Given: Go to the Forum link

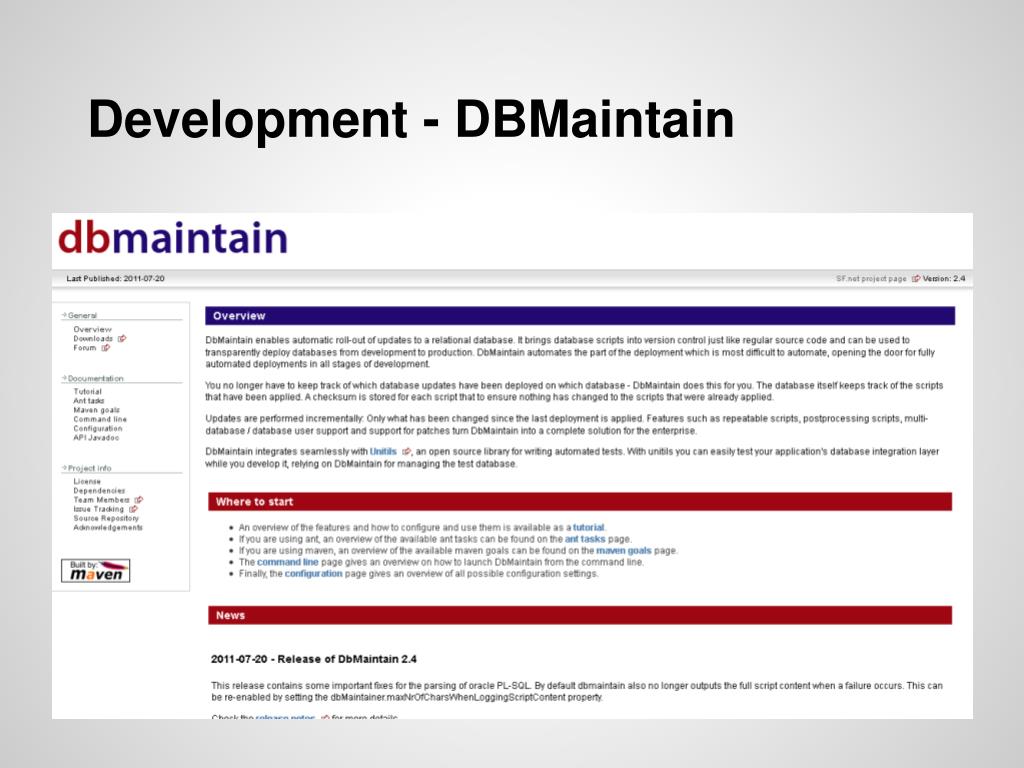Looking at the screenshot, I should point(84,348).
